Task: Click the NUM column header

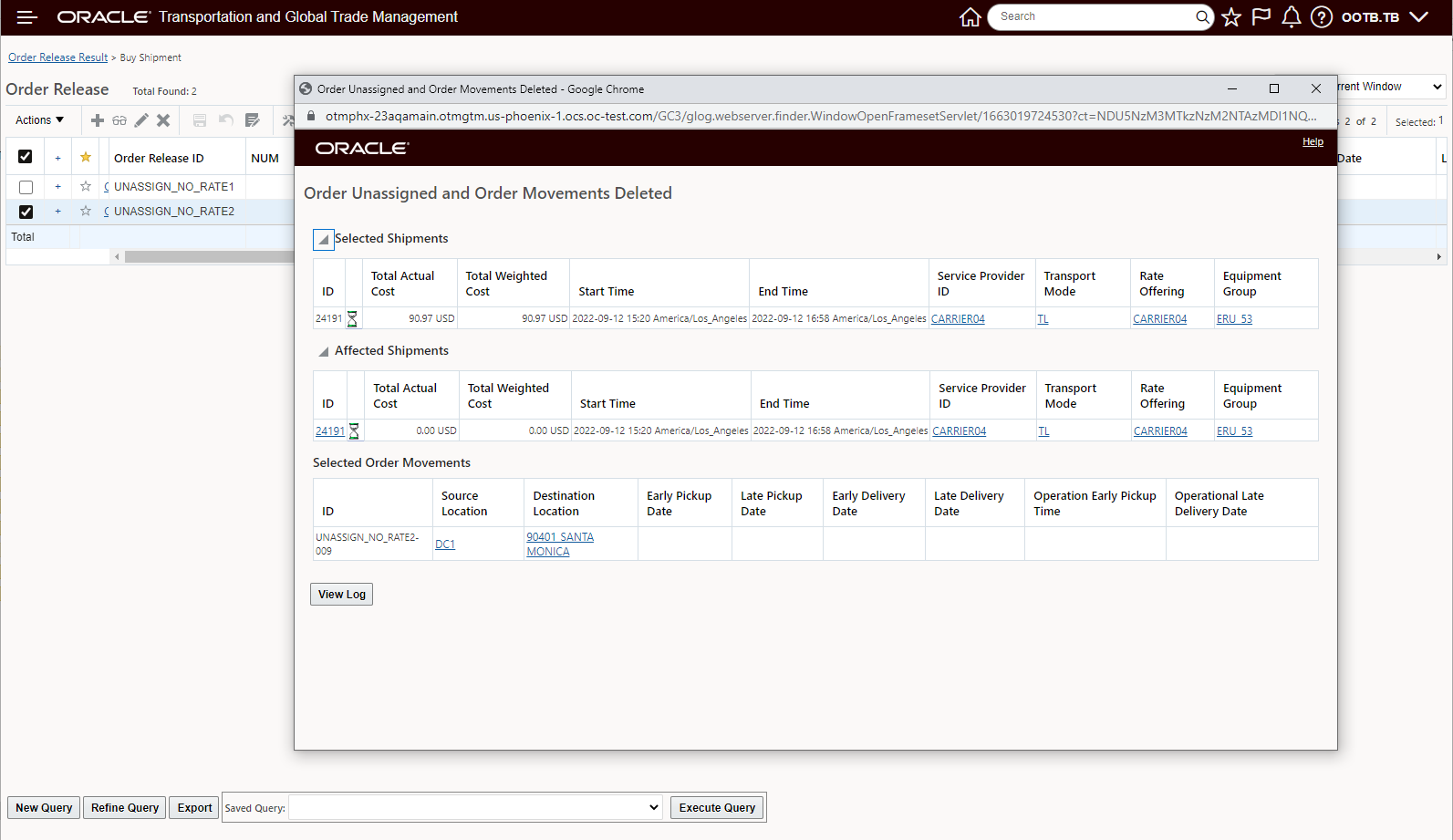Action: (x=265, y=158)
